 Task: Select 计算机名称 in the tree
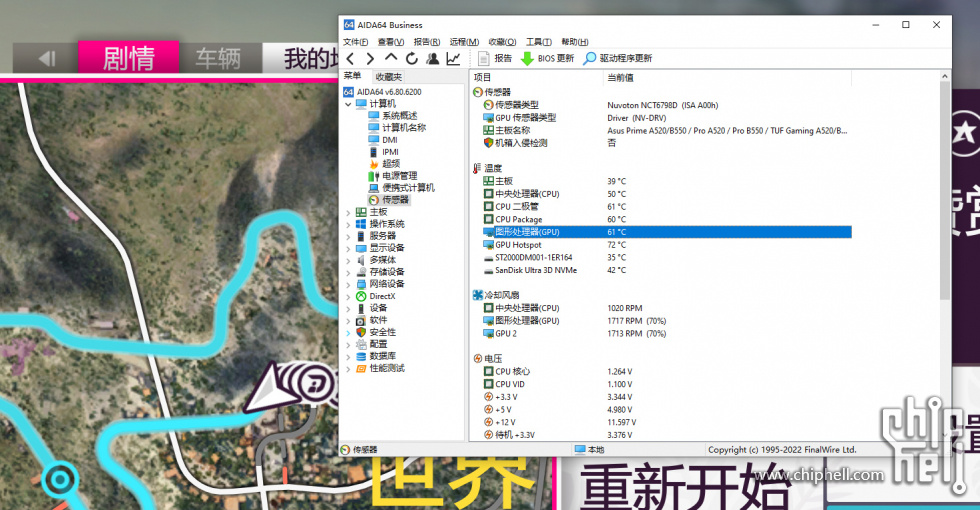coord(404,128)
